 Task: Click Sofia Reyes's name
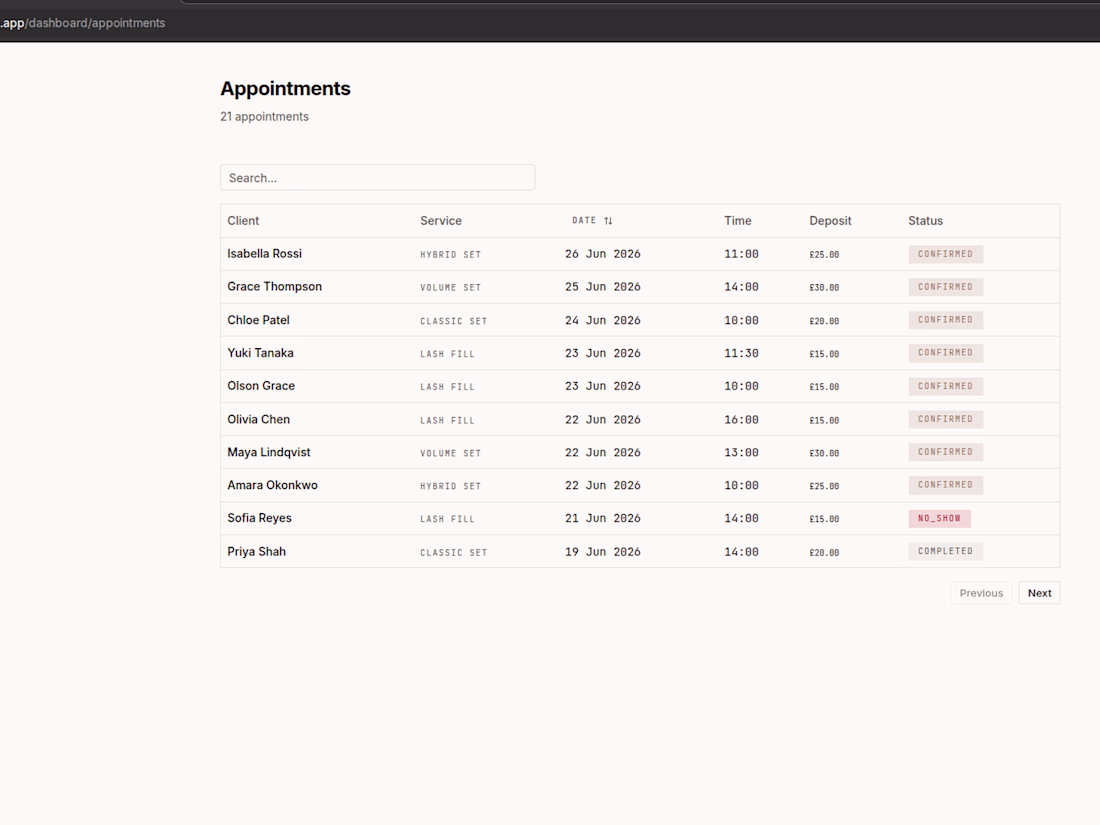click(x=259, y=518)
